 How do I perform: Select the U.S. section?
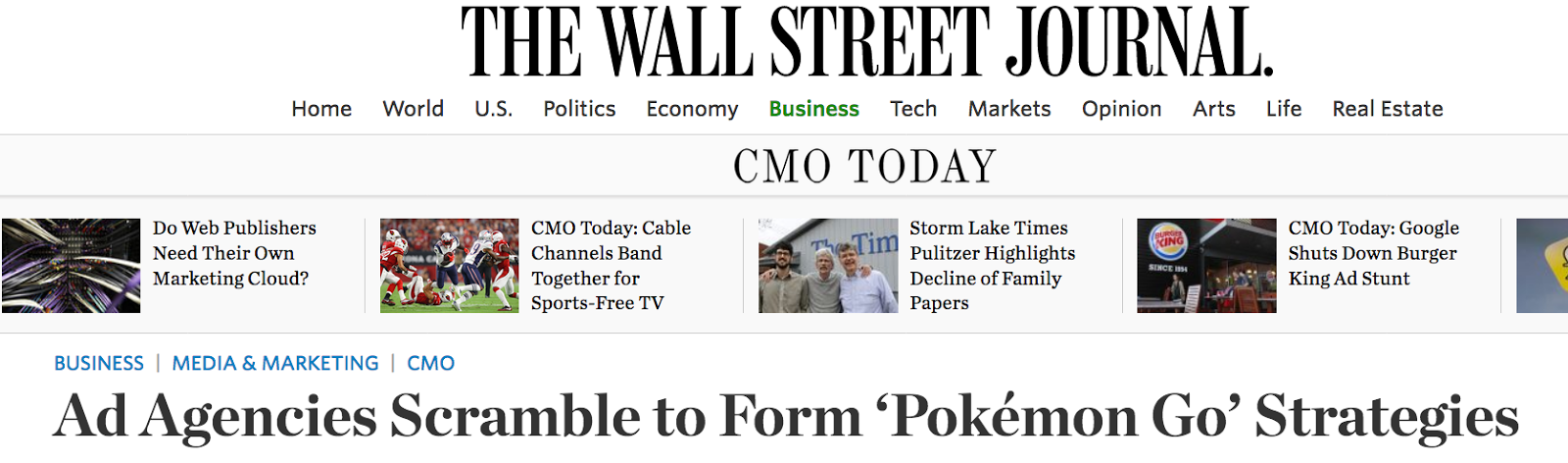click(493, 109)
